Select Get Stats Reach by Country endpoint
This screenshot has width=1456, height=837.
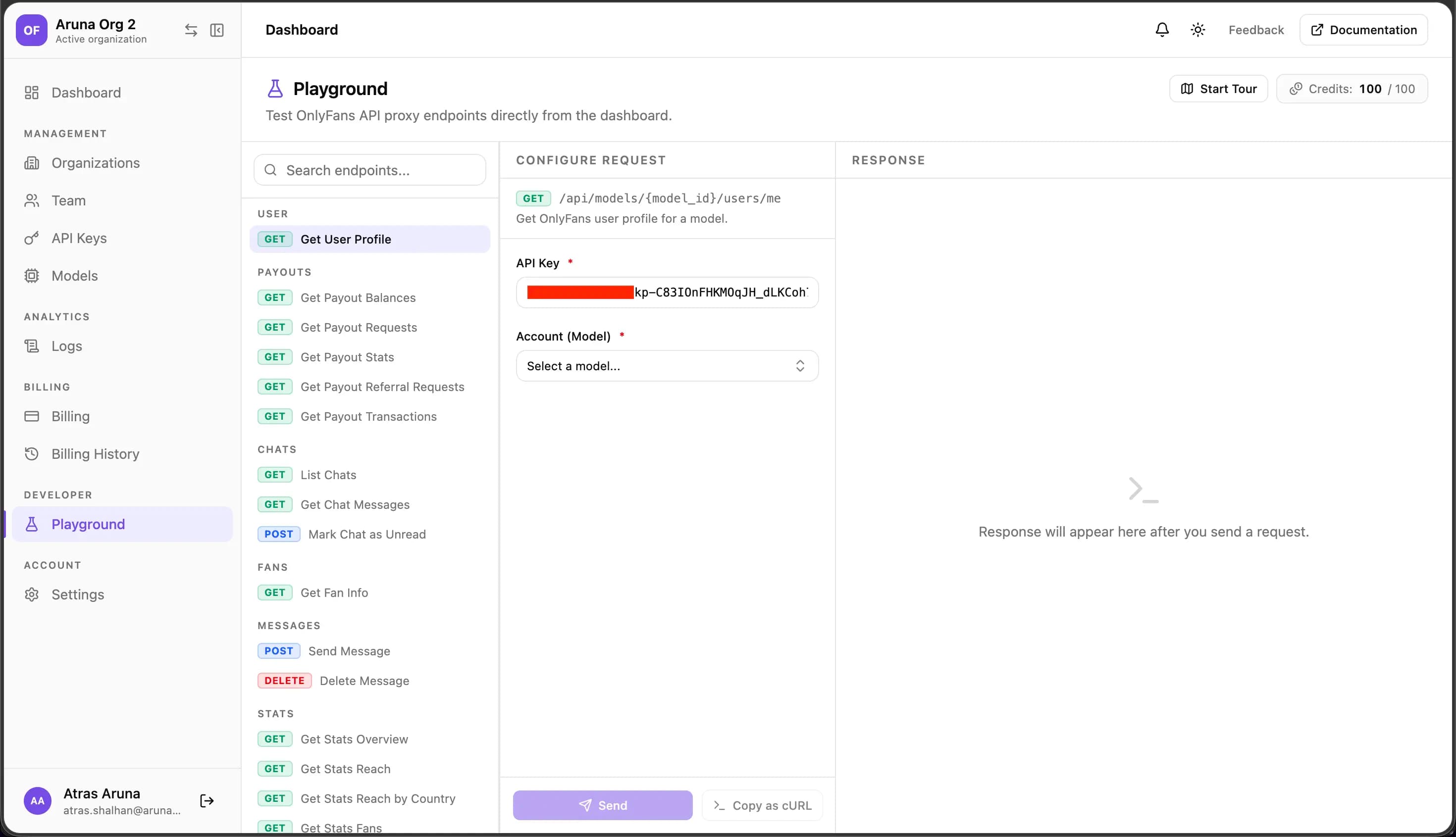370,799
